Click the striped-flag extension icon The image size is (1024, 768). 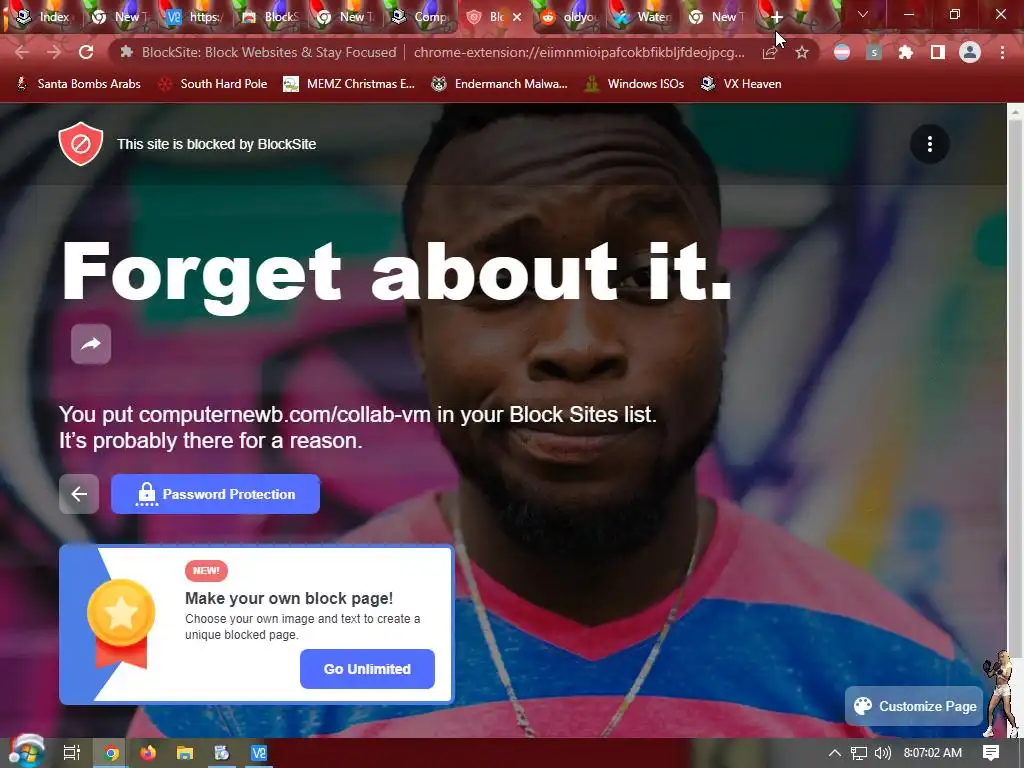click(x=842, y=52)
